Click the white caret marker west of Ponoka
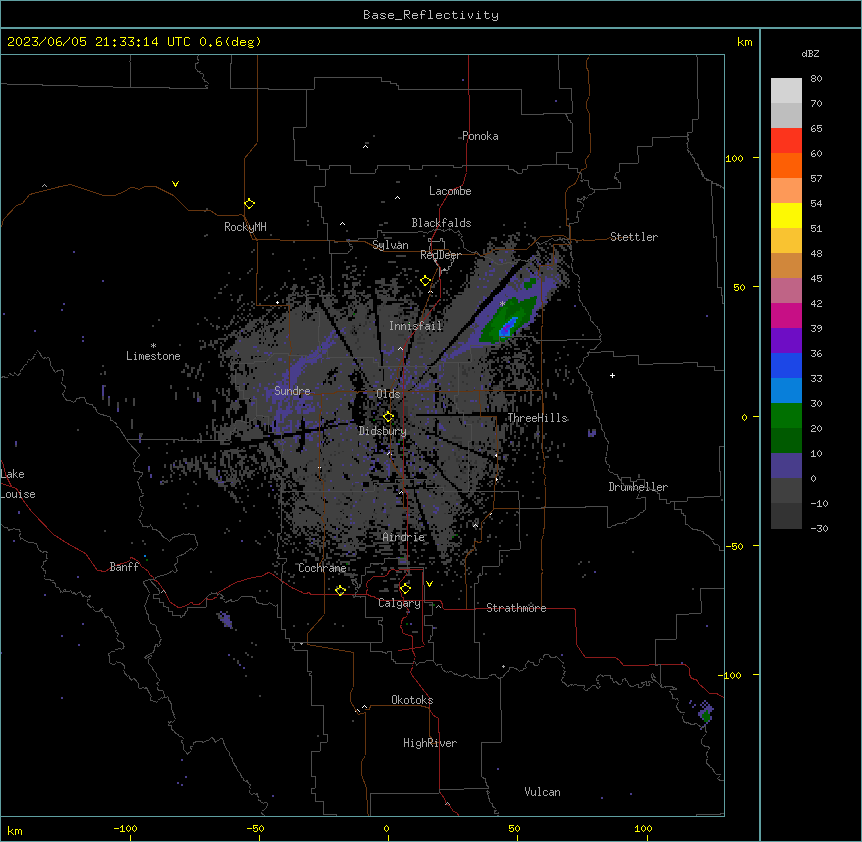This screenshot has height=842, width=862. pyautogui.click(x=366, y=147)
